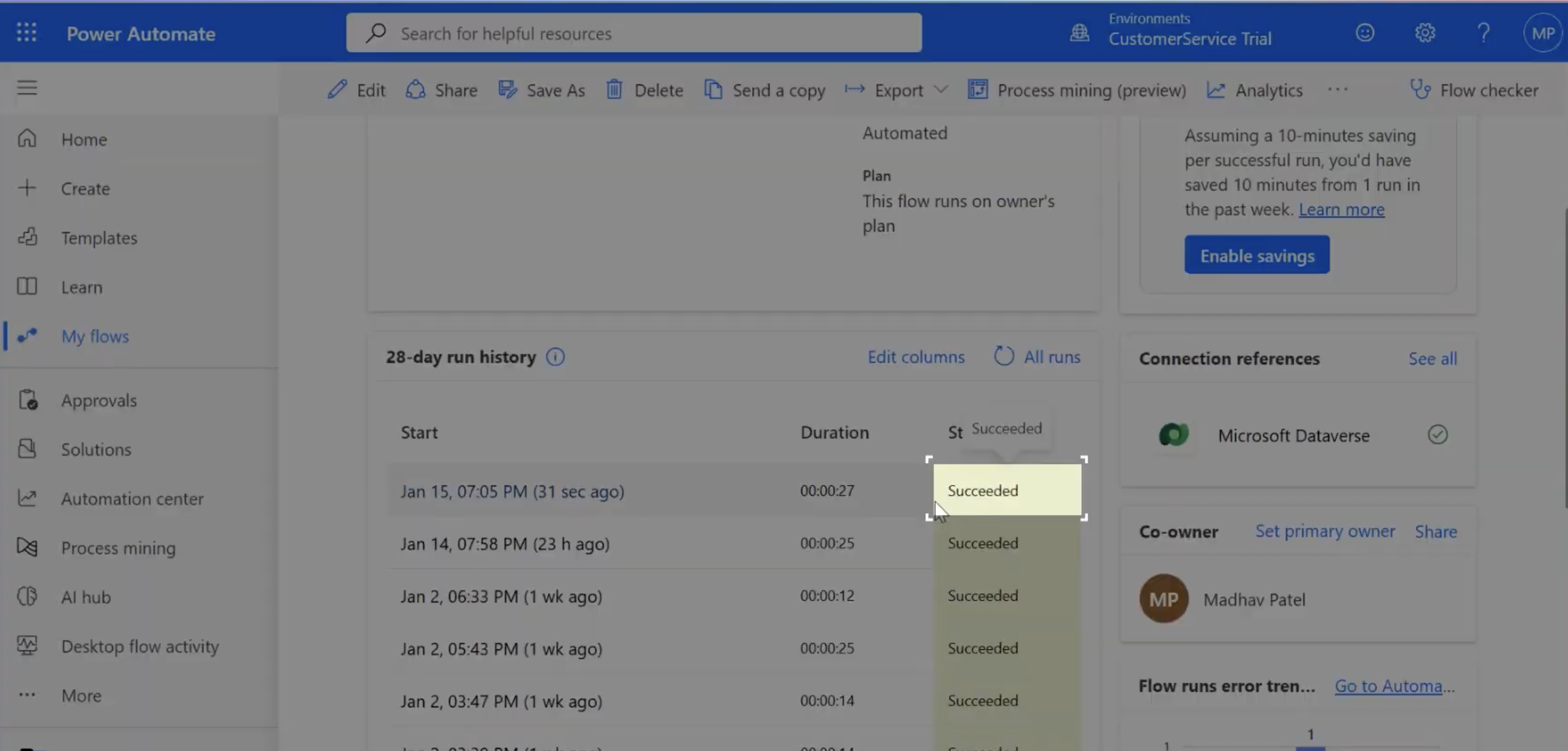Viewport: 1568px width, 751px height.
Task: Open the Learn more link
Action: click(1341, 210)
